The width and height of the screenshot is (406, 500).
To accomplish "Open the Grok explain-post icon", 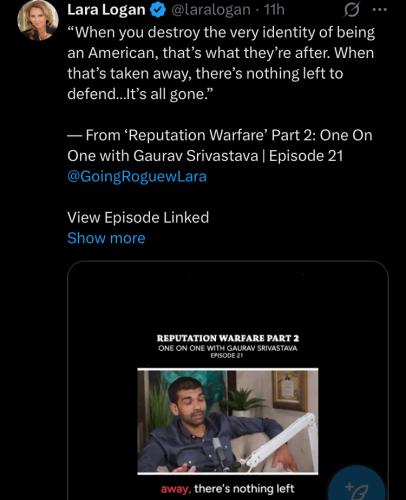I will coord(351,11).
